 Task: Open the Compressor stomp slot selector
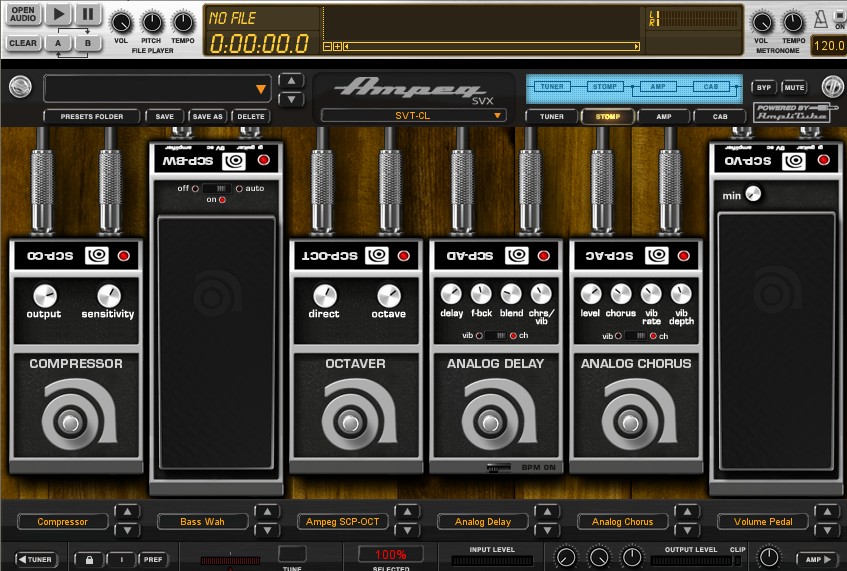(62, 522)
